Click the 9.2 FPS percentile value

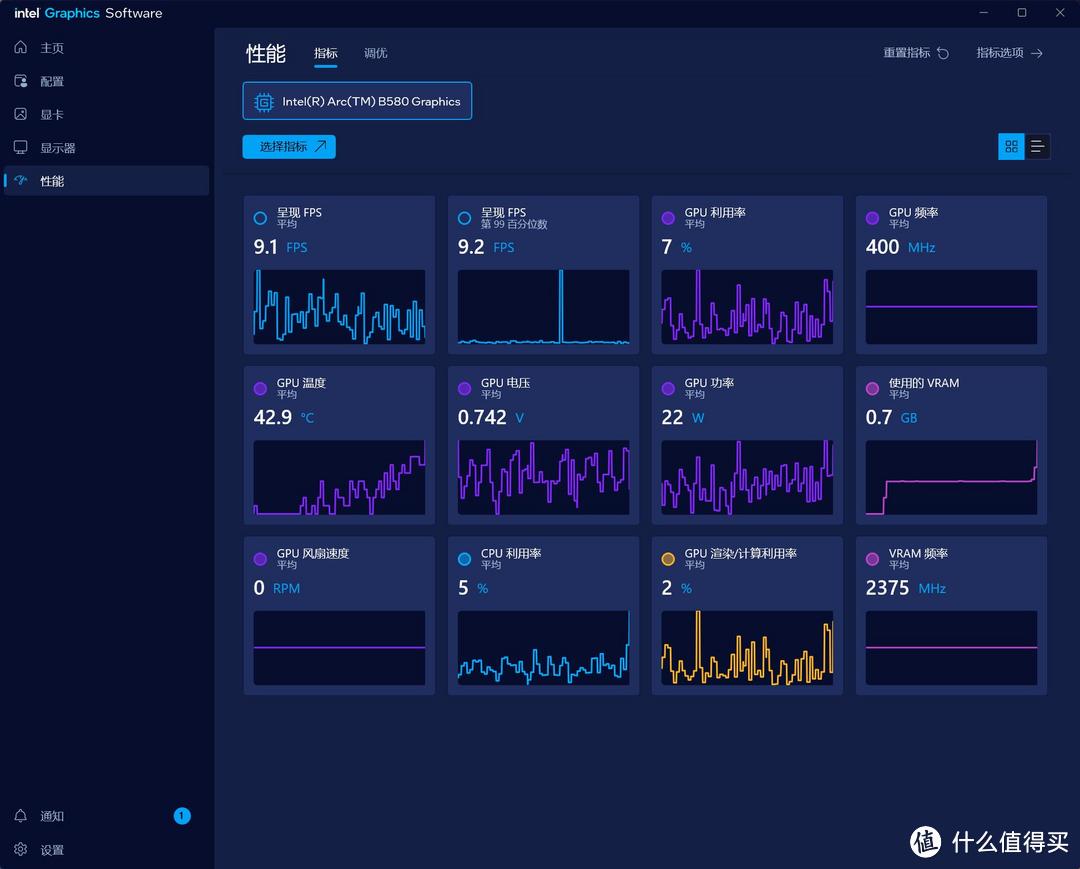tap(486, 247)
